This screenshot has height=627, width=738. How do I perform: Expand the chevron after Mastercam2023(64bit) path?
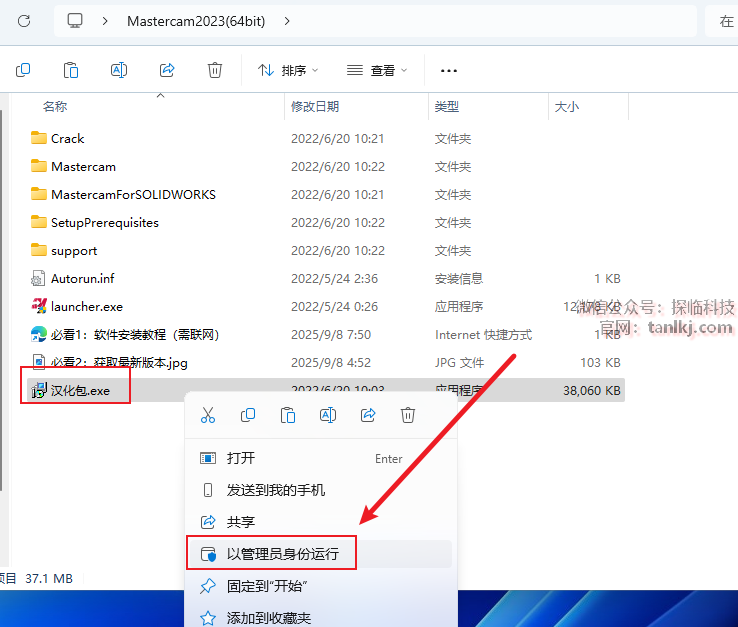coord(287,20)
